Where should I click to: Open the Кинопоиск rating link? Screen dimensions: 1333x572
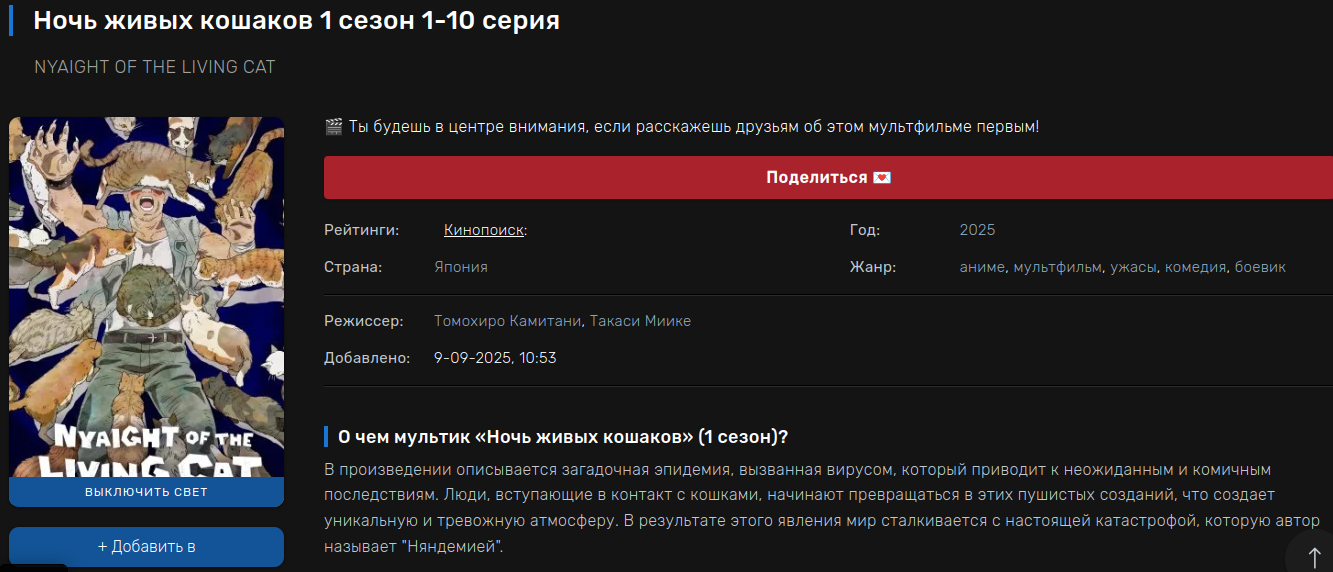click(483, 230)
